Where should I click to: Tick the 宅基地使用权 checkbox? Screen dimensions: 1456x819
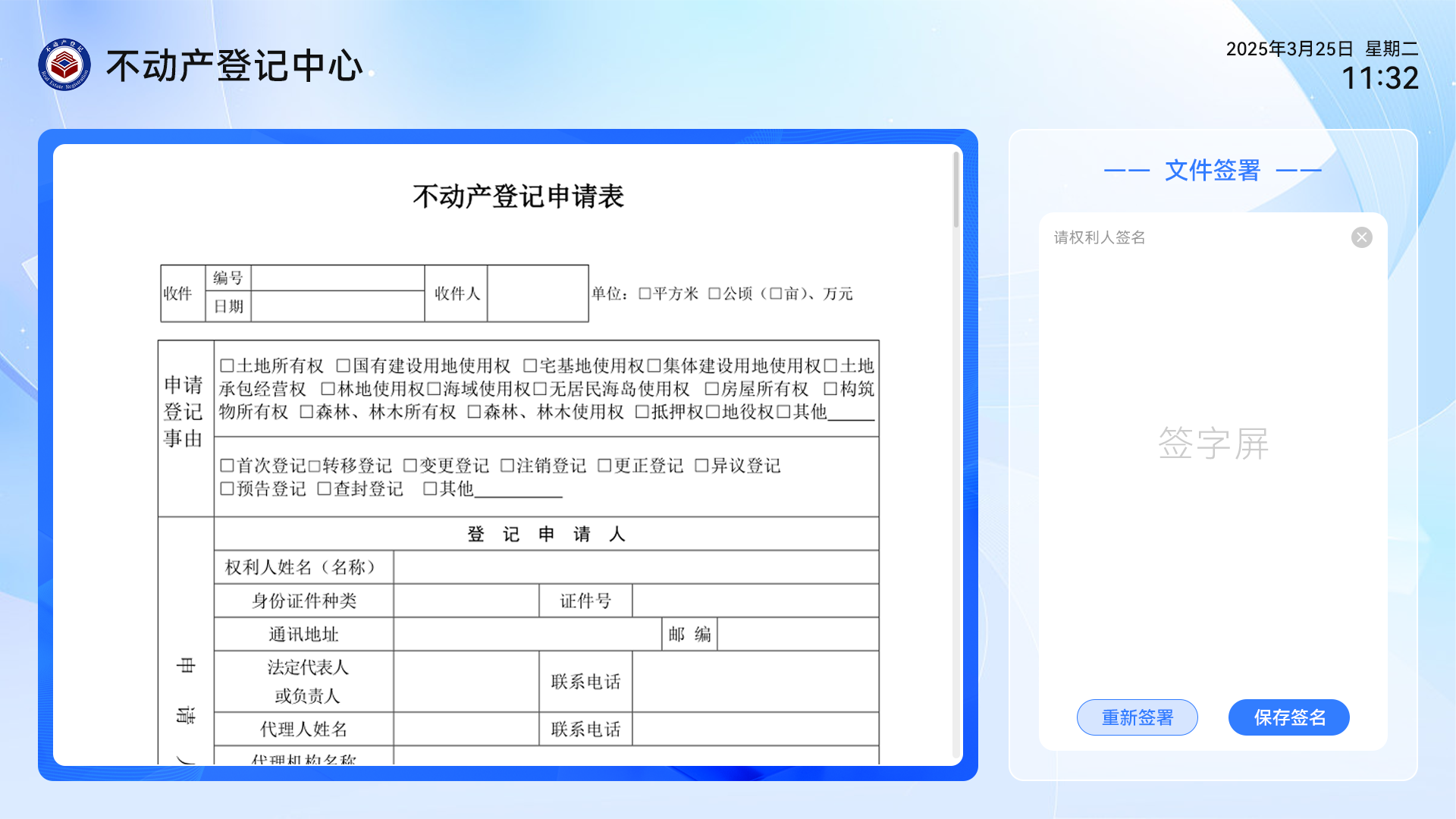(530, 366)
